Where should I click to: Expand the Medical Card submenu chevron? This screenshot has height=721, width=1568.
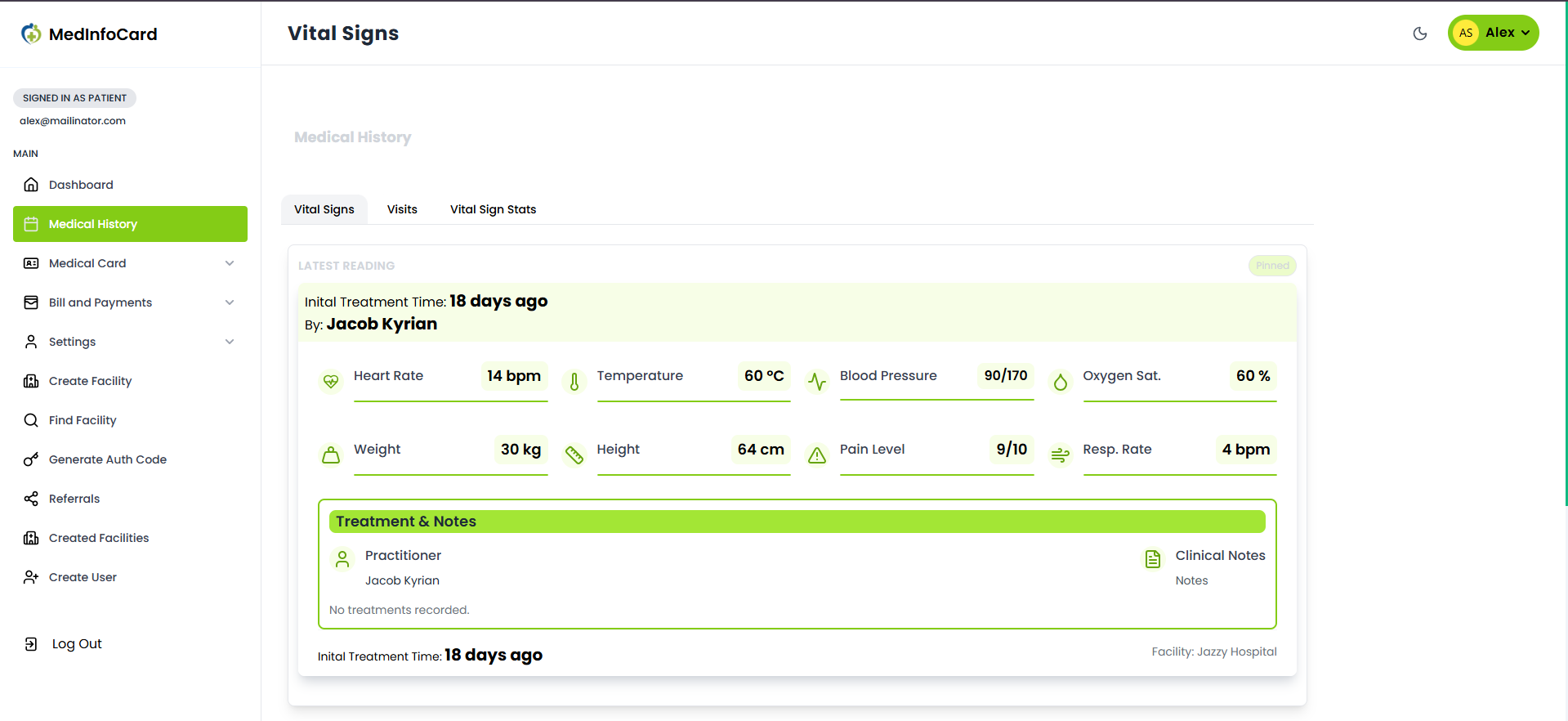(x=230, y=263)
